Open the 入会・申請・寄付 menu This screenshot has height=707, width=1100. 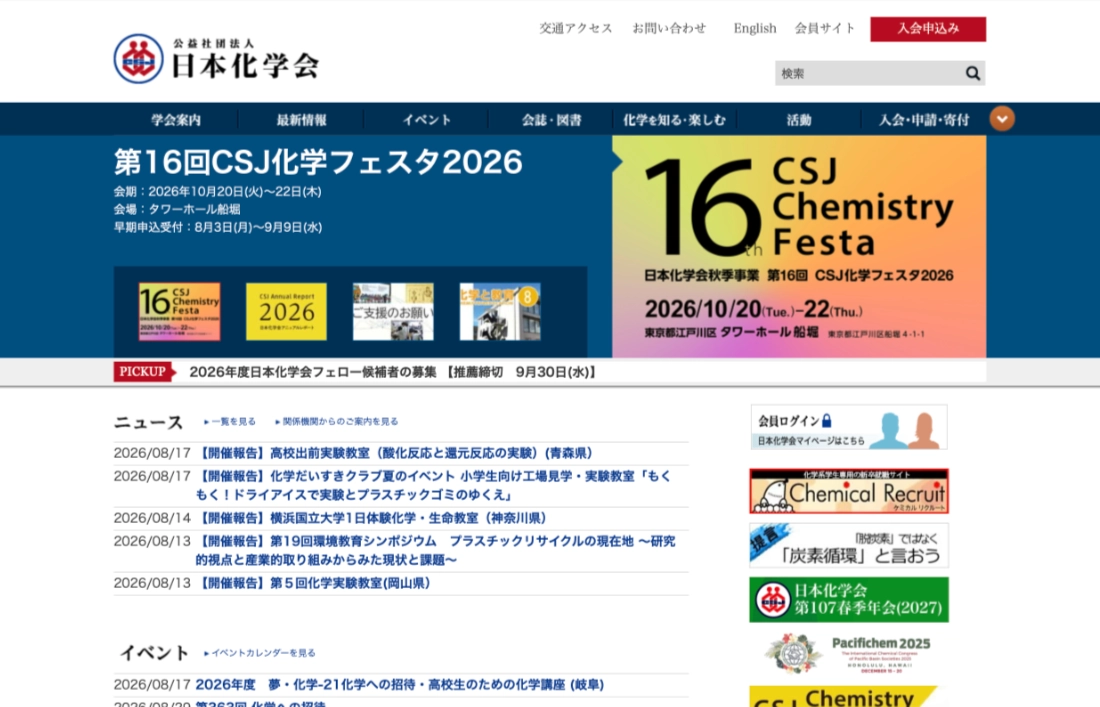point(924,120)
